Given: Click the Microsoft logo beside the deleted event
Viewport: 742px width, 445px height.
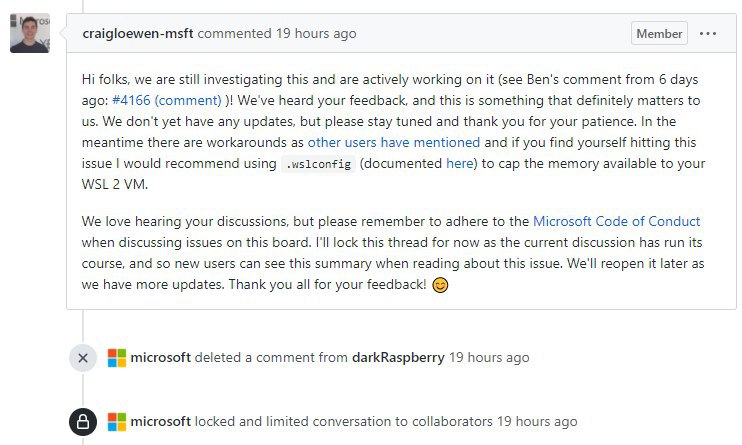Looking at the screenshot, I should click(117, 358).
